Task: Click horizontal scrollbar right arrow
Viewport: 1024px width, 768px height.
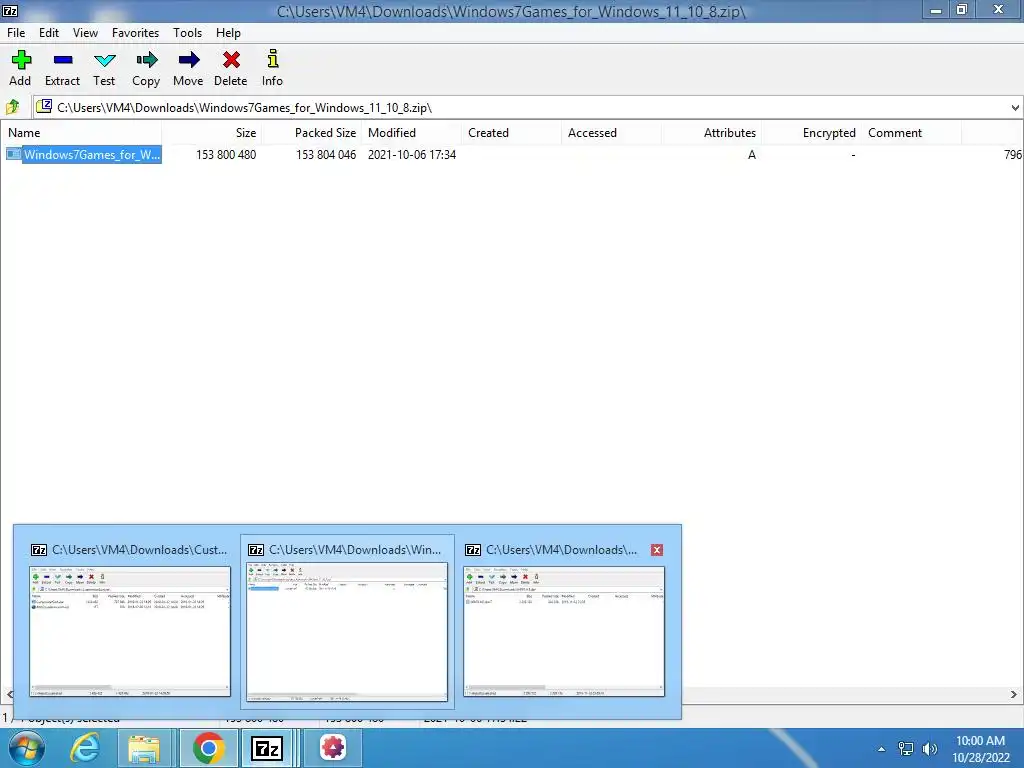Action: click(1014, 694)
